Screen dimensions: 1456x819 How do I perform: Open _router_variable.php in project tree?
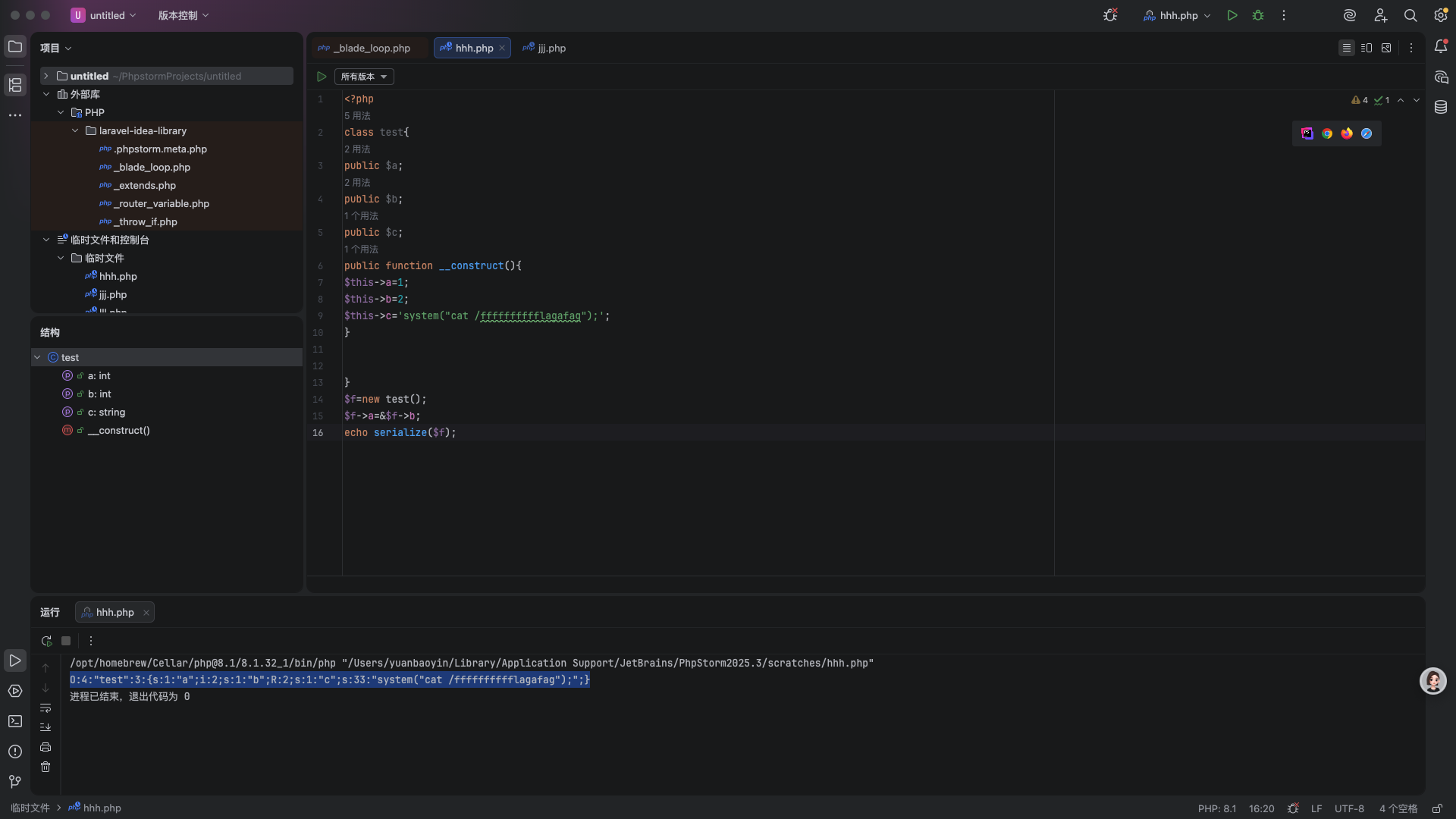tap(161, 203)
